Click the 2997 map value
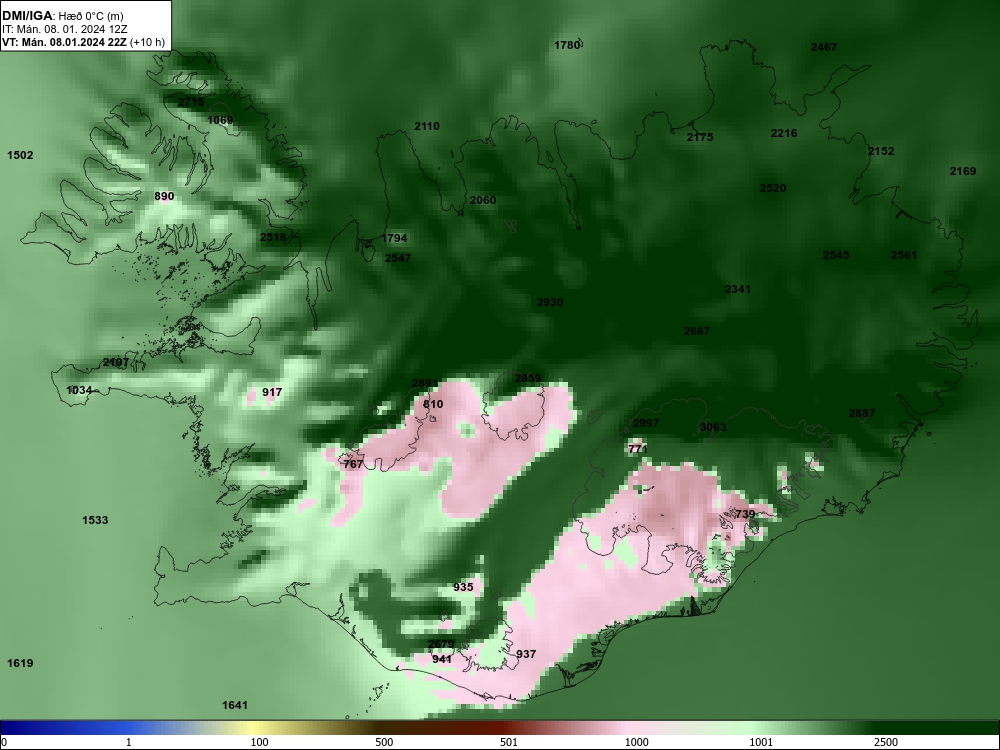The image size is (1000, 750). pos(645,423)
